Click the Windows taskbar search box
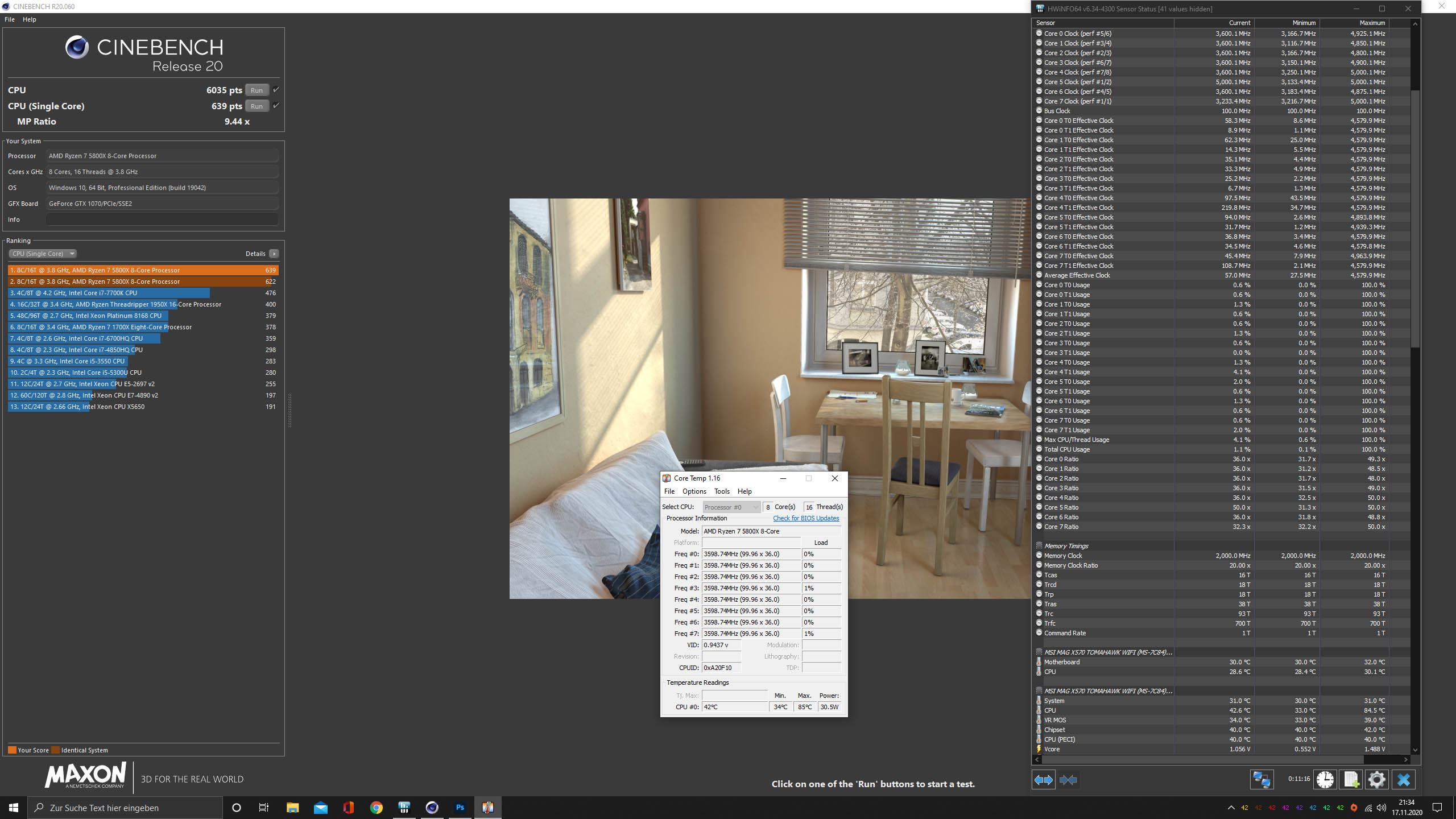 coord(125,808)
